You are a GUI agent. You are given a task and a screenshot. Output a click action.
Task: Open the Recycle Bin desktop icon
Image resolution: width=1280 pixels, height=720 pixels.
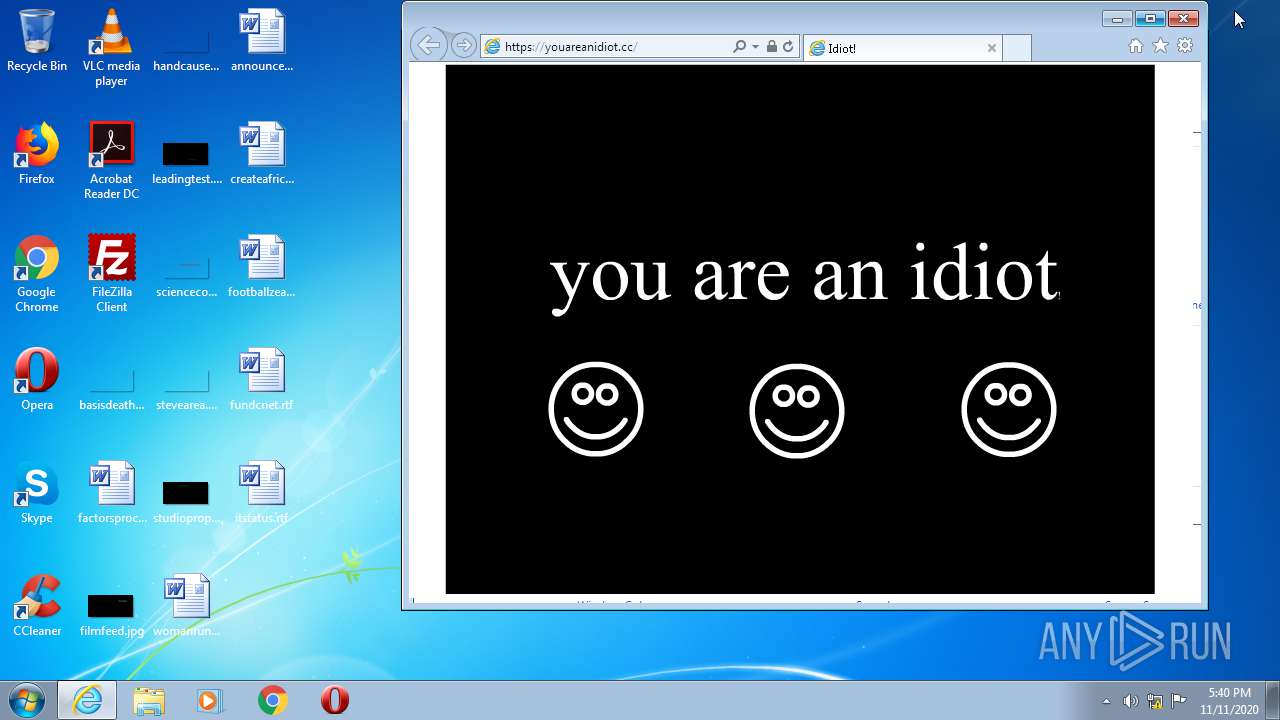coord(37,42)
